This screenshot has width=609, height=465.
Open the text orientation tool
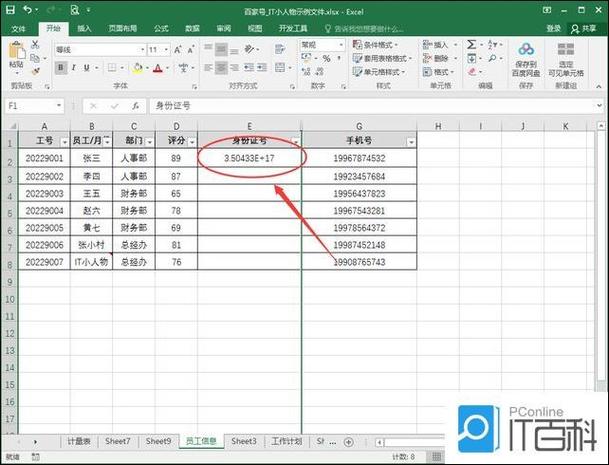point(249,49)
